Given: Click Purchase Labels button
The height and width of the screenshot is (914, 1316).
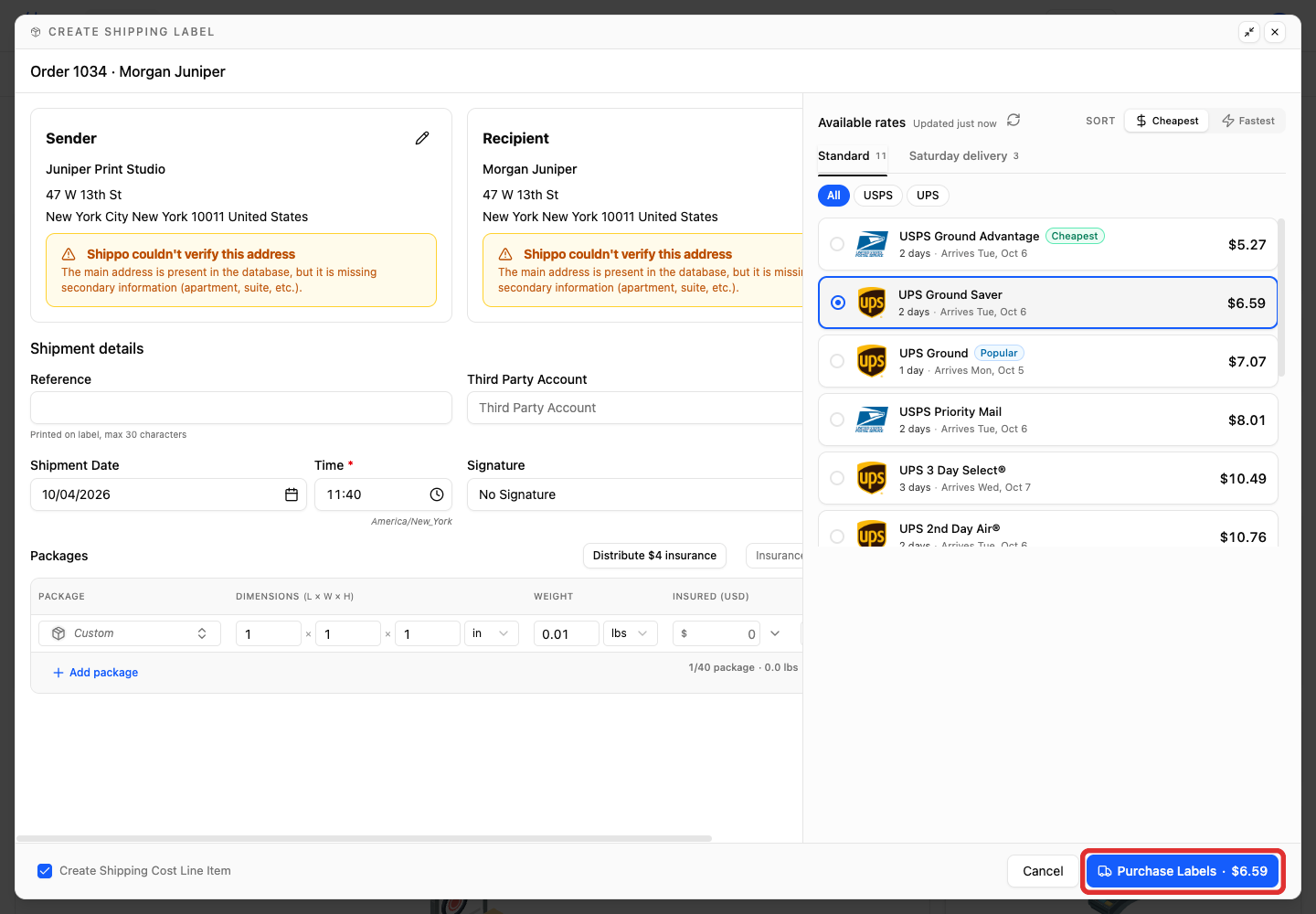Looking at the screenshot, I should click(1183, 871).
